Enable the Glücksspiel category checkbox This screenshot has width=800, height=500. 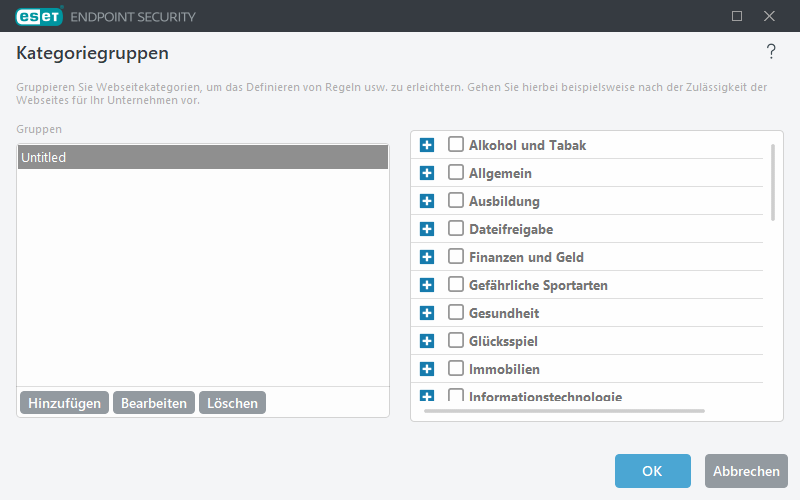456,341
